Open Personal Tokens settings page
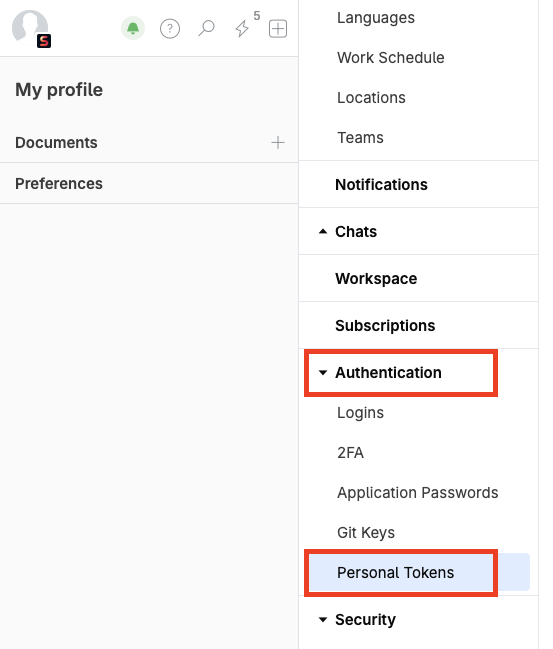This screenshot has width=553, height=649. [x=395, y=572]
